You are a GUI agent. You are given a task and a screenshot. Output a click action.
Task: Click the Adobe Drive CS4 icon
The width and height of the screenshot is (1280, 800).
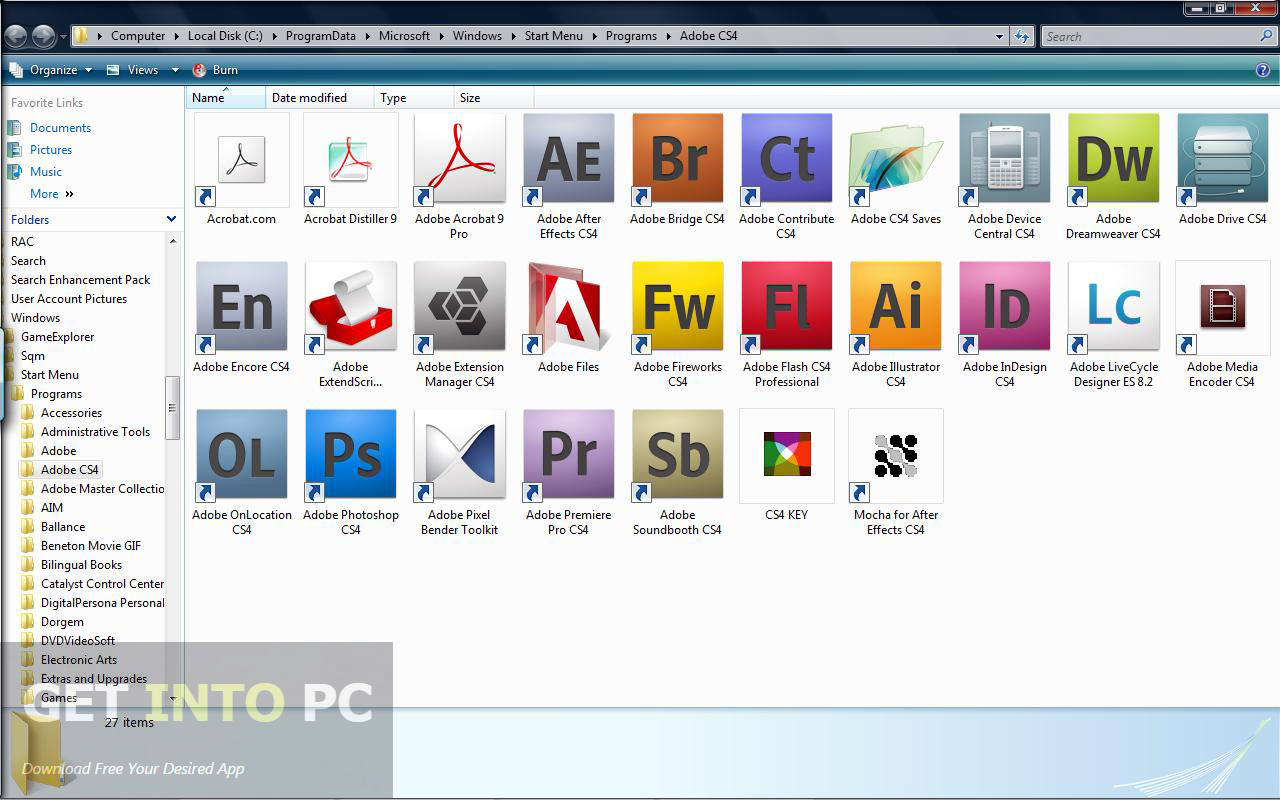click(1223, 160)
